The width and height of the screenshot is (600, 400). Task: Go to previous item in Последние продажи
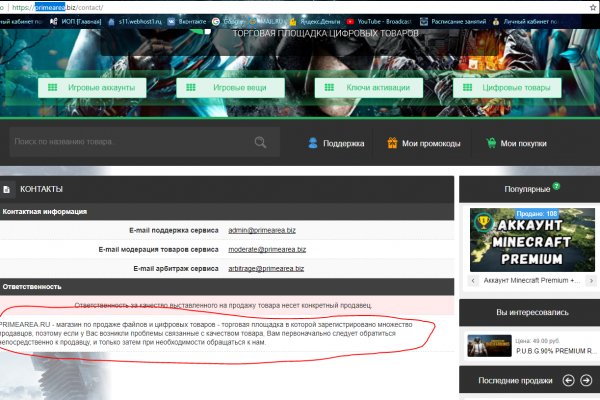tap(567, 380)
